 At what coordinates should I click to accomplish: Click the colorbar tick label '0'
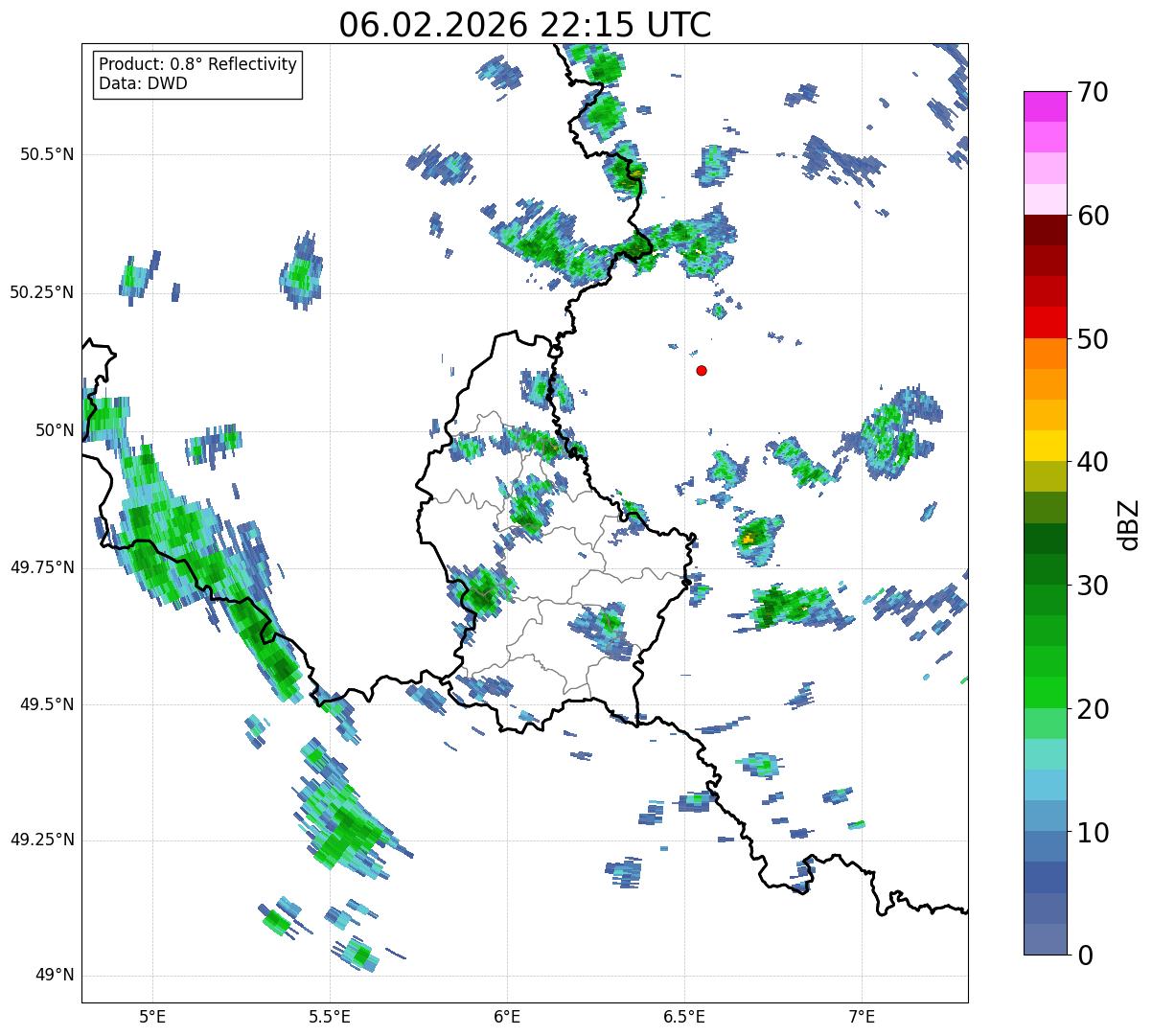[x=1084, y=955]
